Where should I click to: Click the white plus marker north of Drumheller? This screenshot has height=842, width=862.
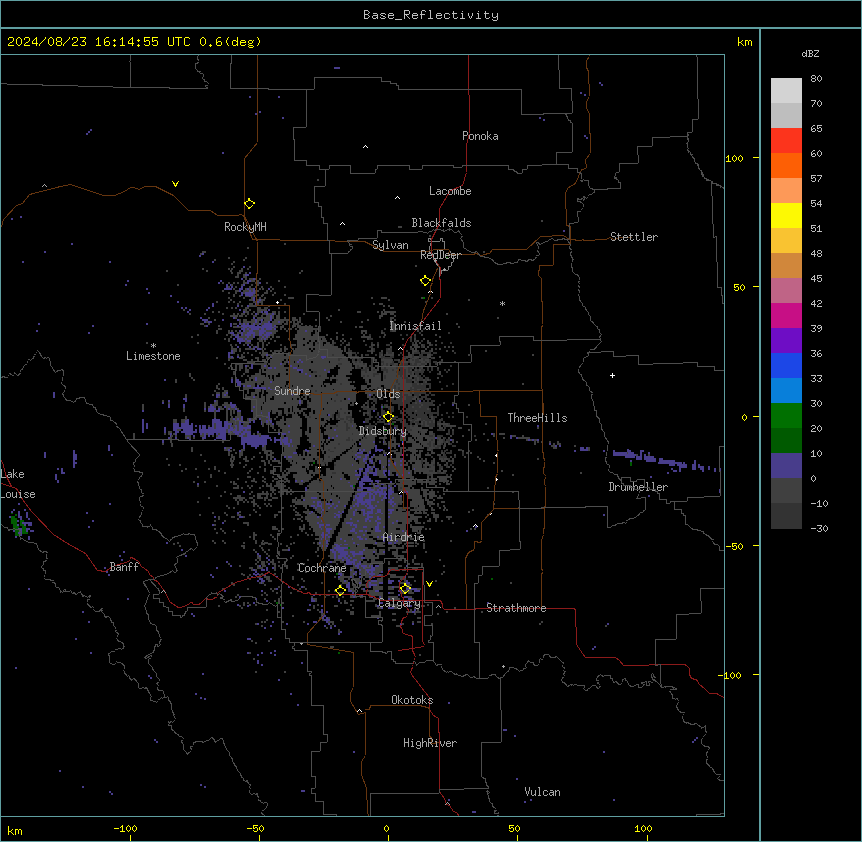(612, 375)
